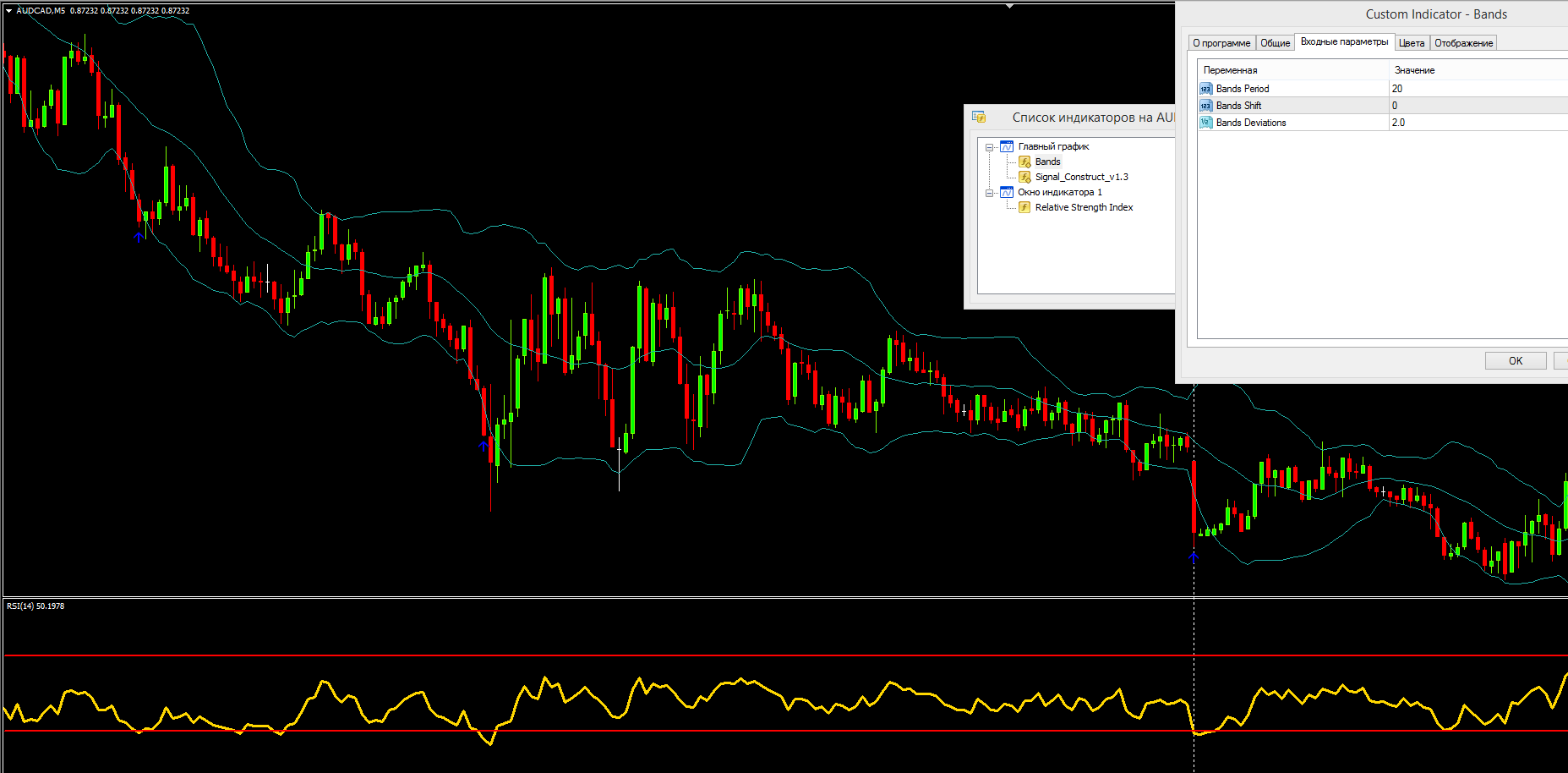Select Bands in the indicator list
Viewport: 1568px width, 773px height.
[1047, 162]
